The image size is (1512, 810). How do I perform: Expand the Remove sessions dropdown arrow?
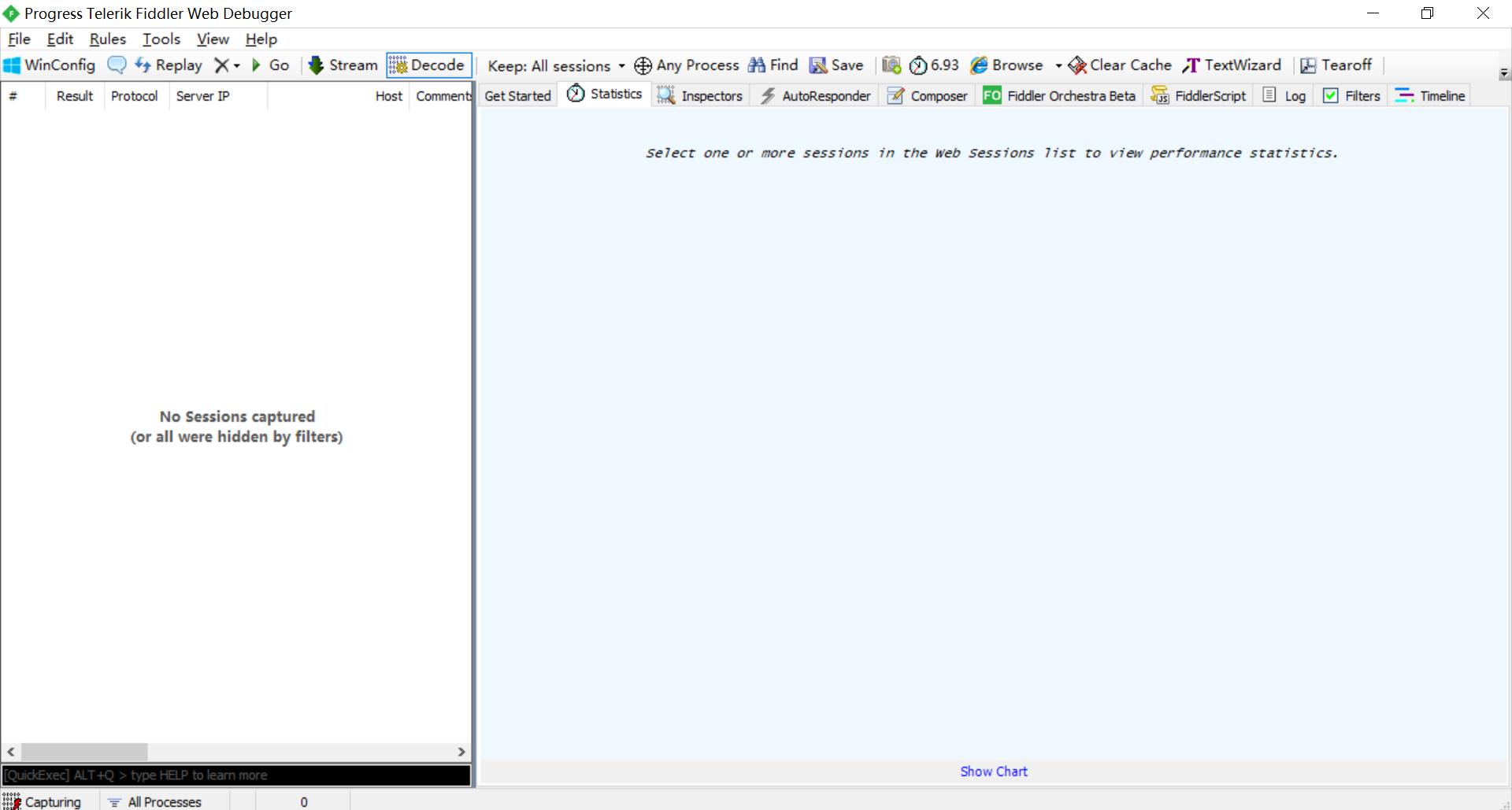coord(237,66)
